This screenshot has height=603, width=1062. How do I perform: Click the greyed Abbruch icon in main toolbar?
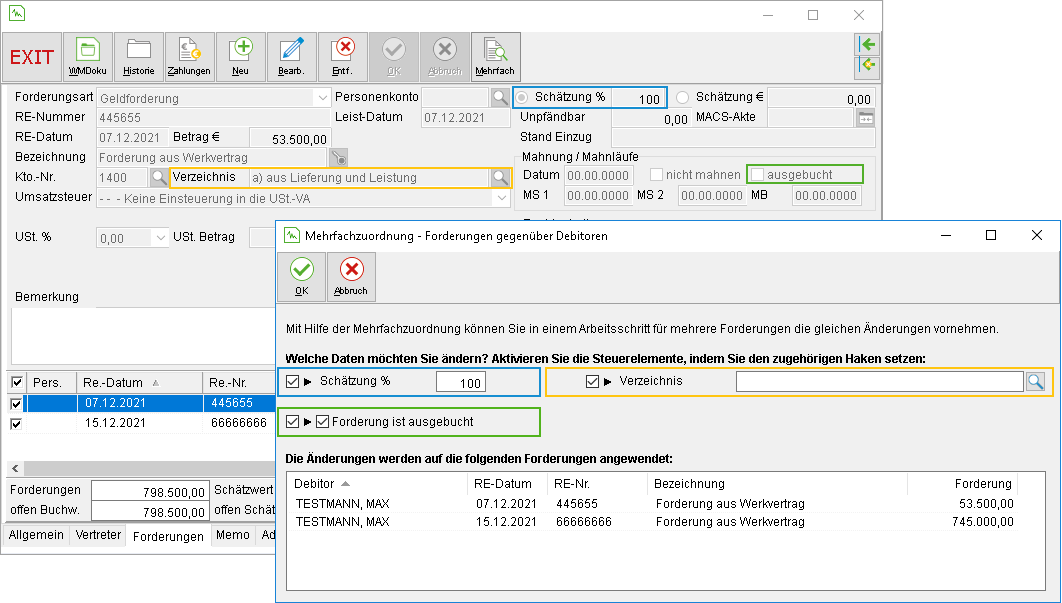[445, 57]
